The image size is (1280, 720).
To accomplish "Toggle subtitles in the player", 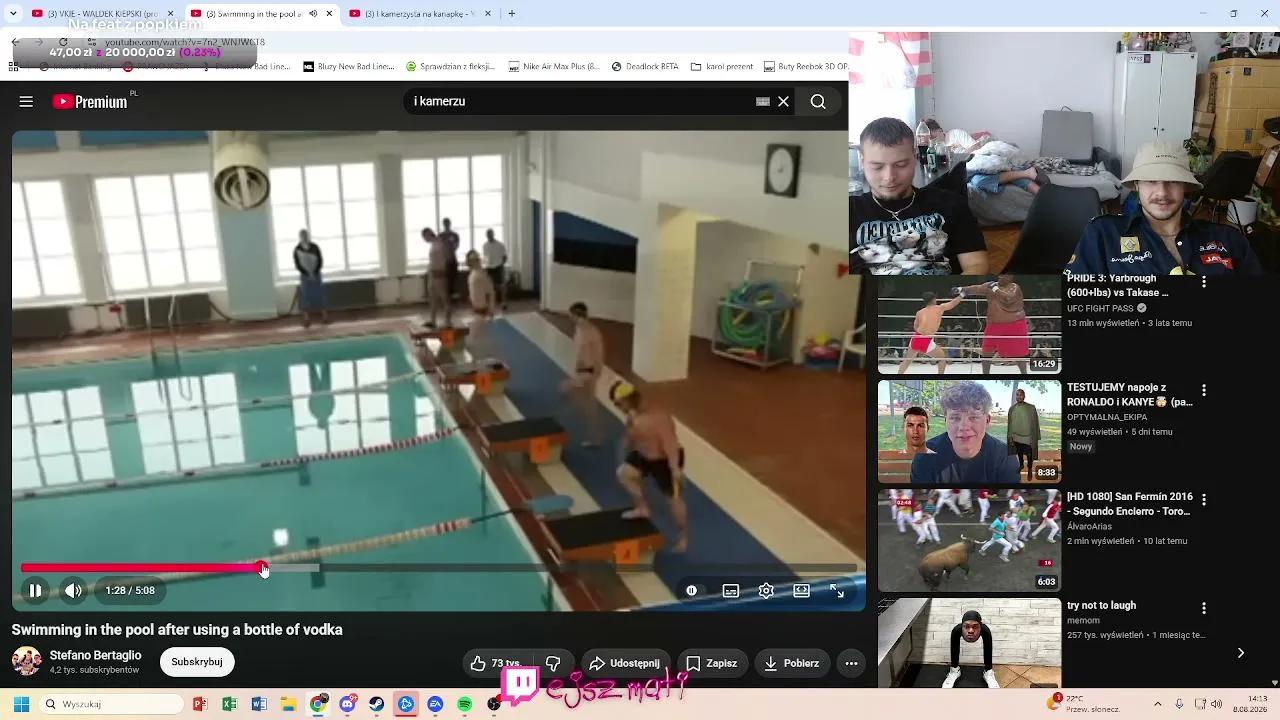I will click(731, 591).
